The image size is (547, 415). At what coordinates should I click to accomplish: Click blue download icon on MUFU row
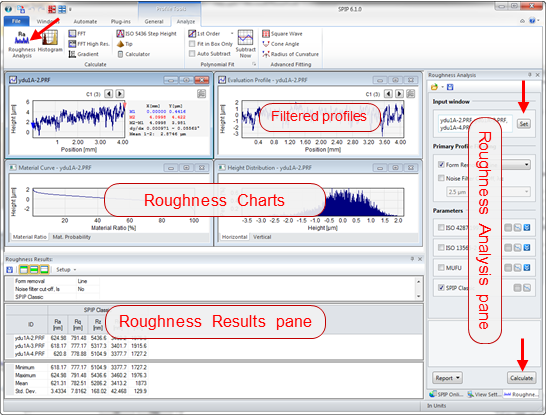pyautogui.click(x=527, y=268)
